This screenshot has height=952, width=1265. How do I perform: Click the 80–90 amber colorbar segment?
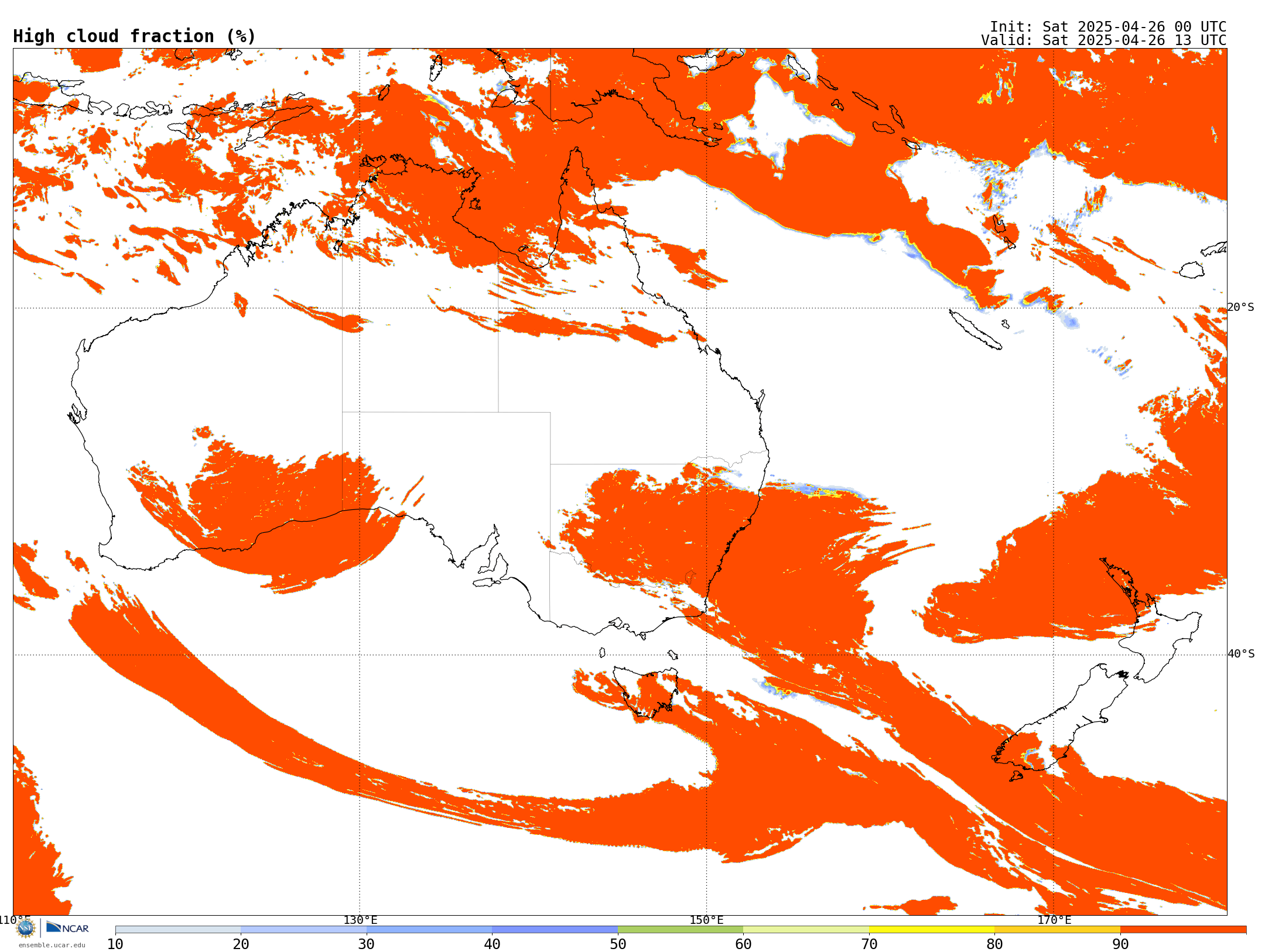[1057, 930]
